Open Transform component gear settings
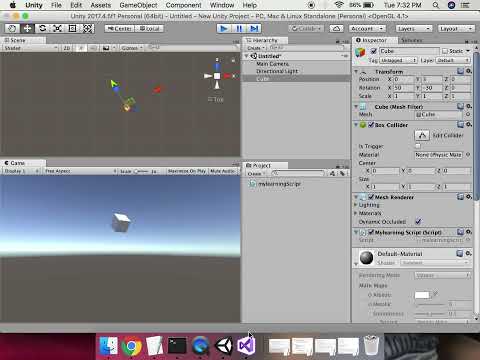 pyautogui.click(x=468, y=71)
